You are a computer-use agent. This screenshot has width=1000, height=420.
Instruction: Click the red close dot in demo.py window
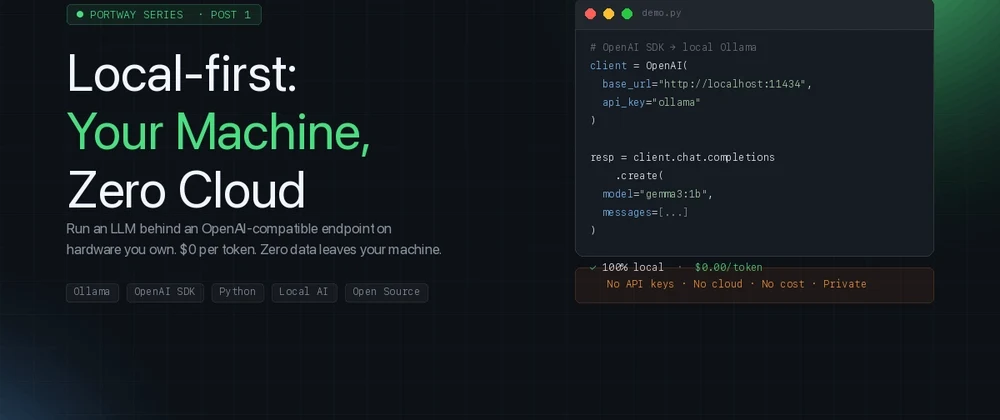click(591, 13)
